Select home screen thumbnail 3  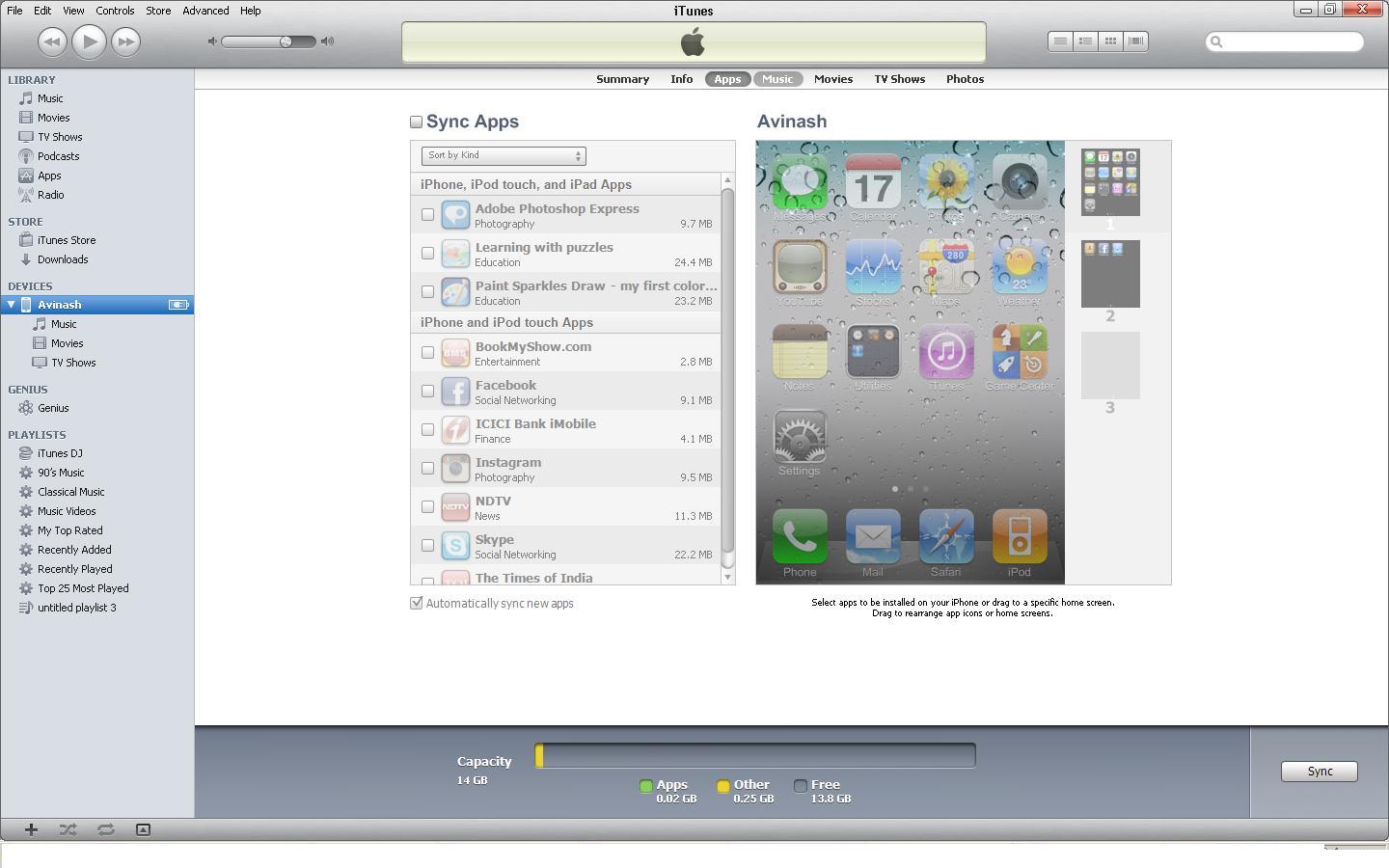tap(1110, 366)
